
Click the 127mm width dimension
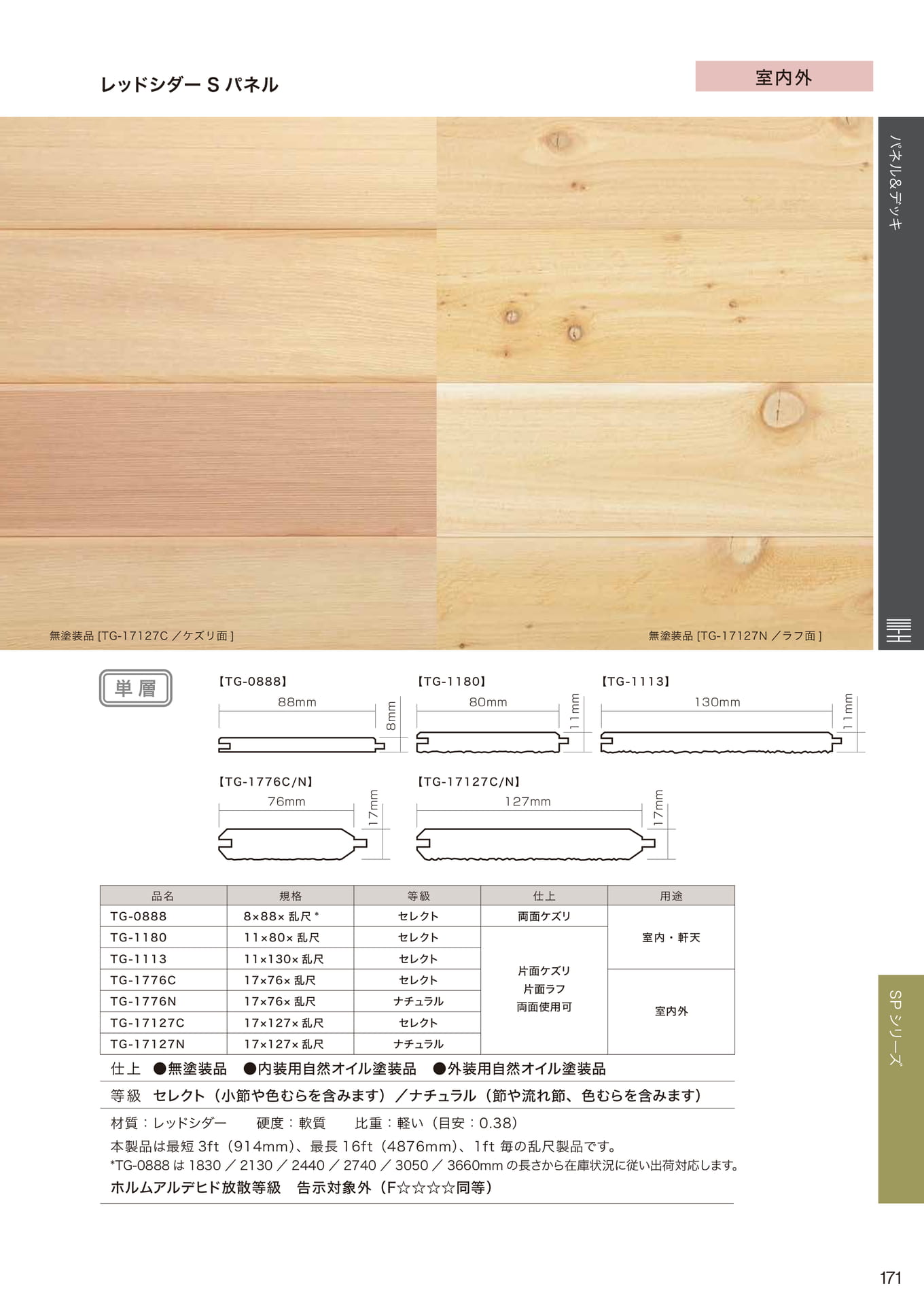528,801
